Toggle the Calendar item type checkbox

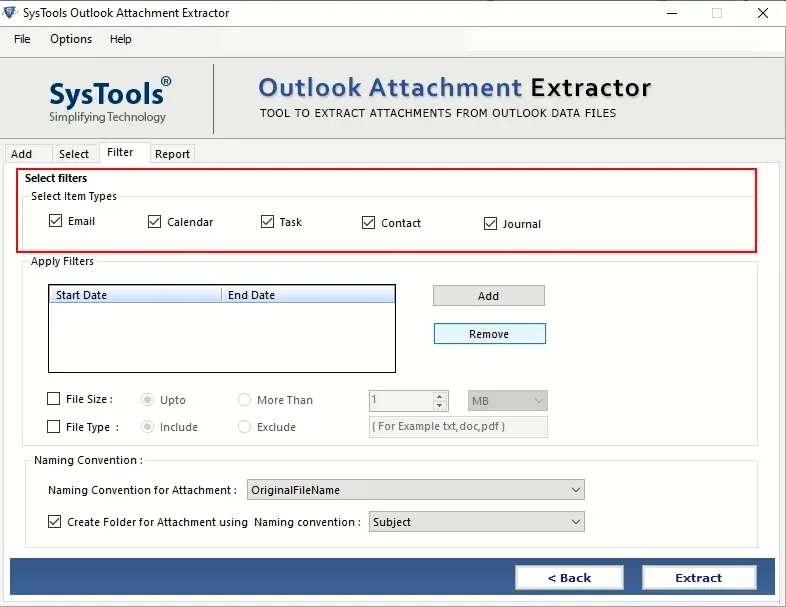click(155, 222)
